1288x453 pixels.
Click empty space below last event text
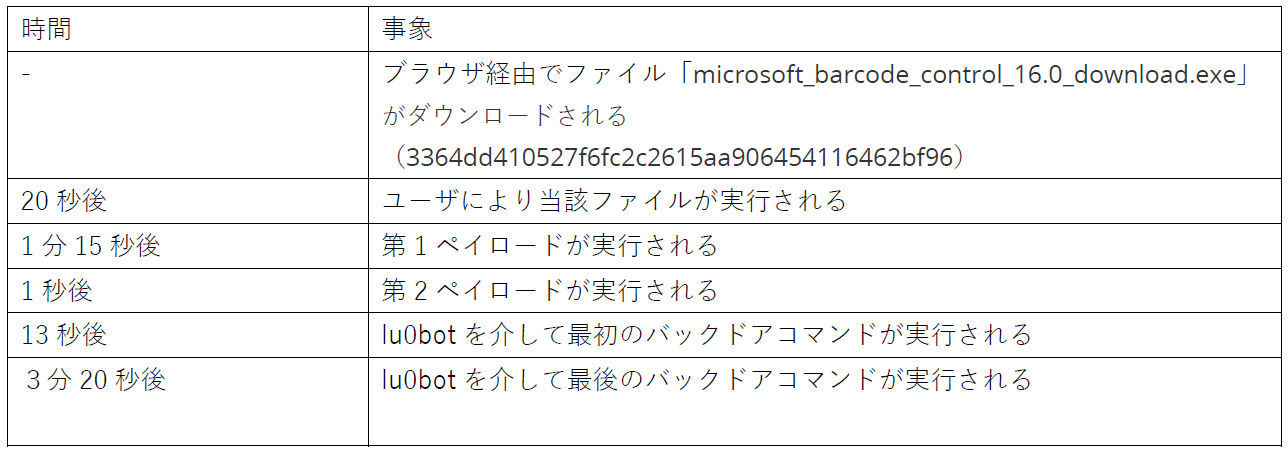pyautogui.click(x=825, y=422)
